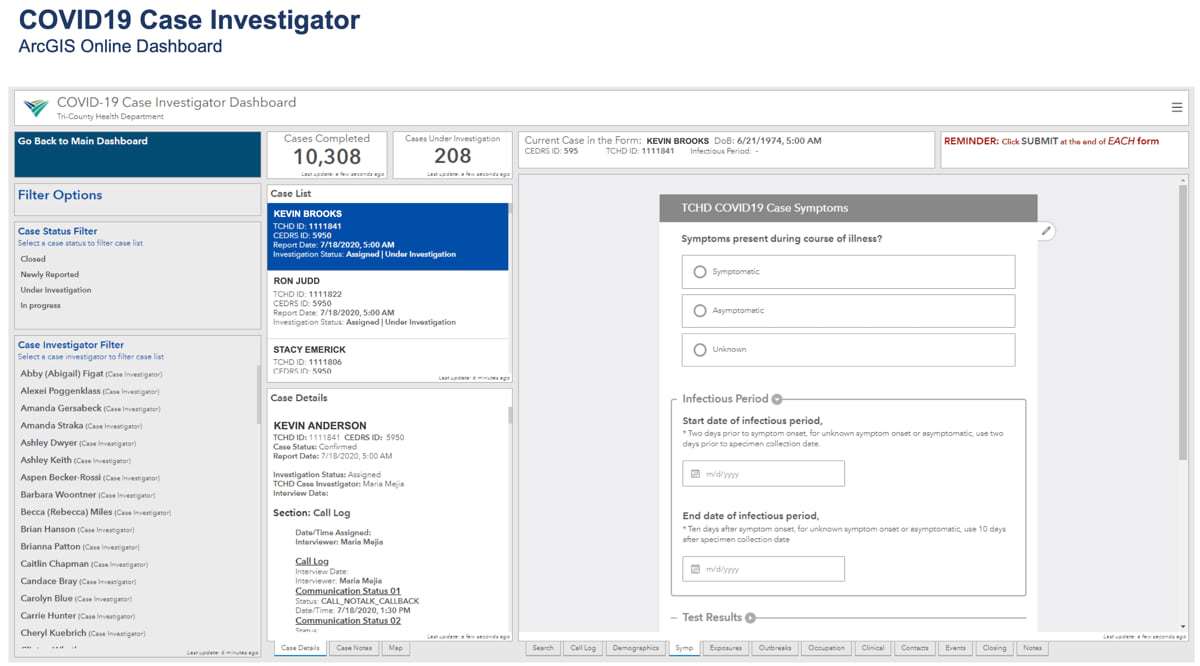Screen dimensions: 1200x666
Task: Open the Clinical tab
Action: pos(873,648)
